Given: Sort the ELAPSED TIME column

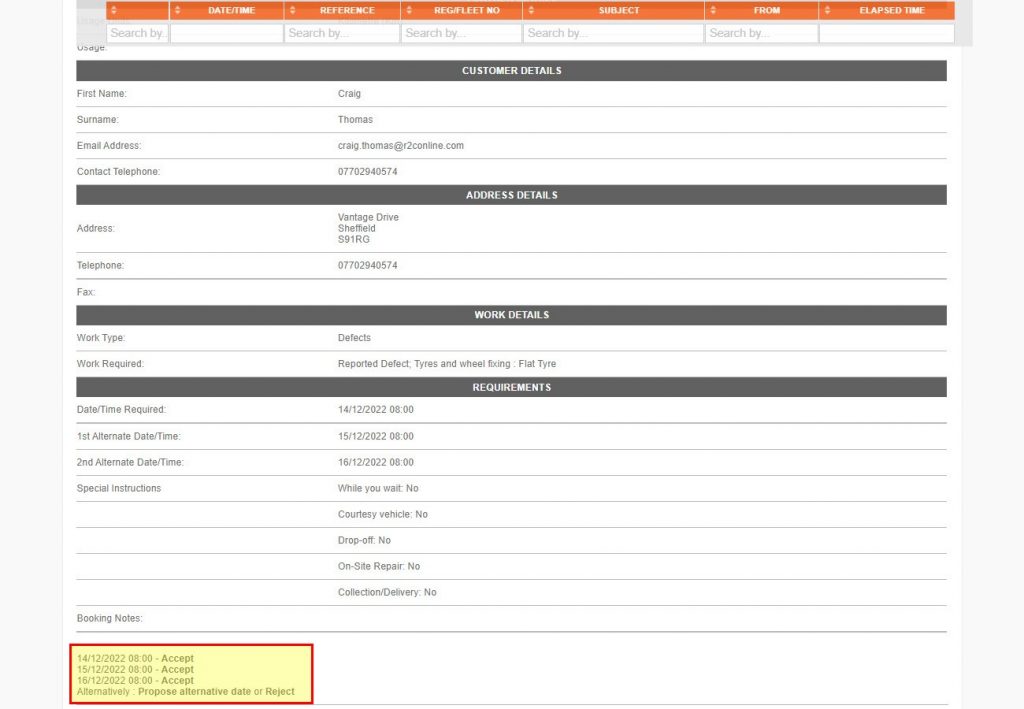Looking at the screenshot, I should (829, 10).
